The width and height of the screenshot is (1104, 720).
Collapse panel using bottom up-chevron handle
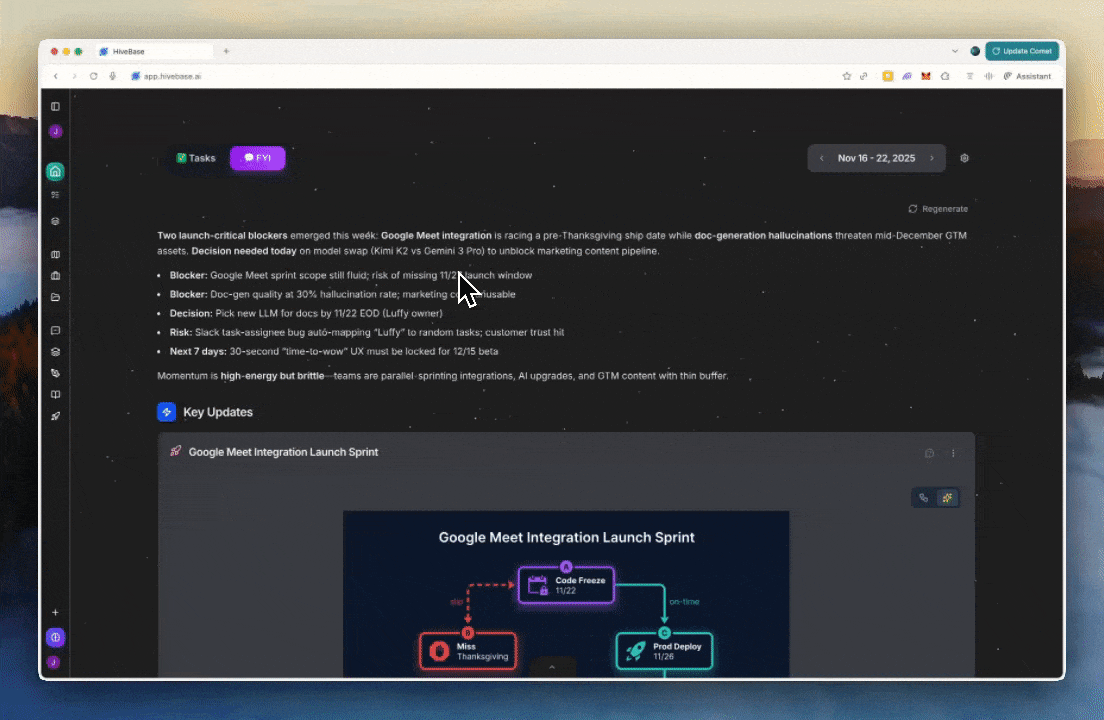coord(551,666)
